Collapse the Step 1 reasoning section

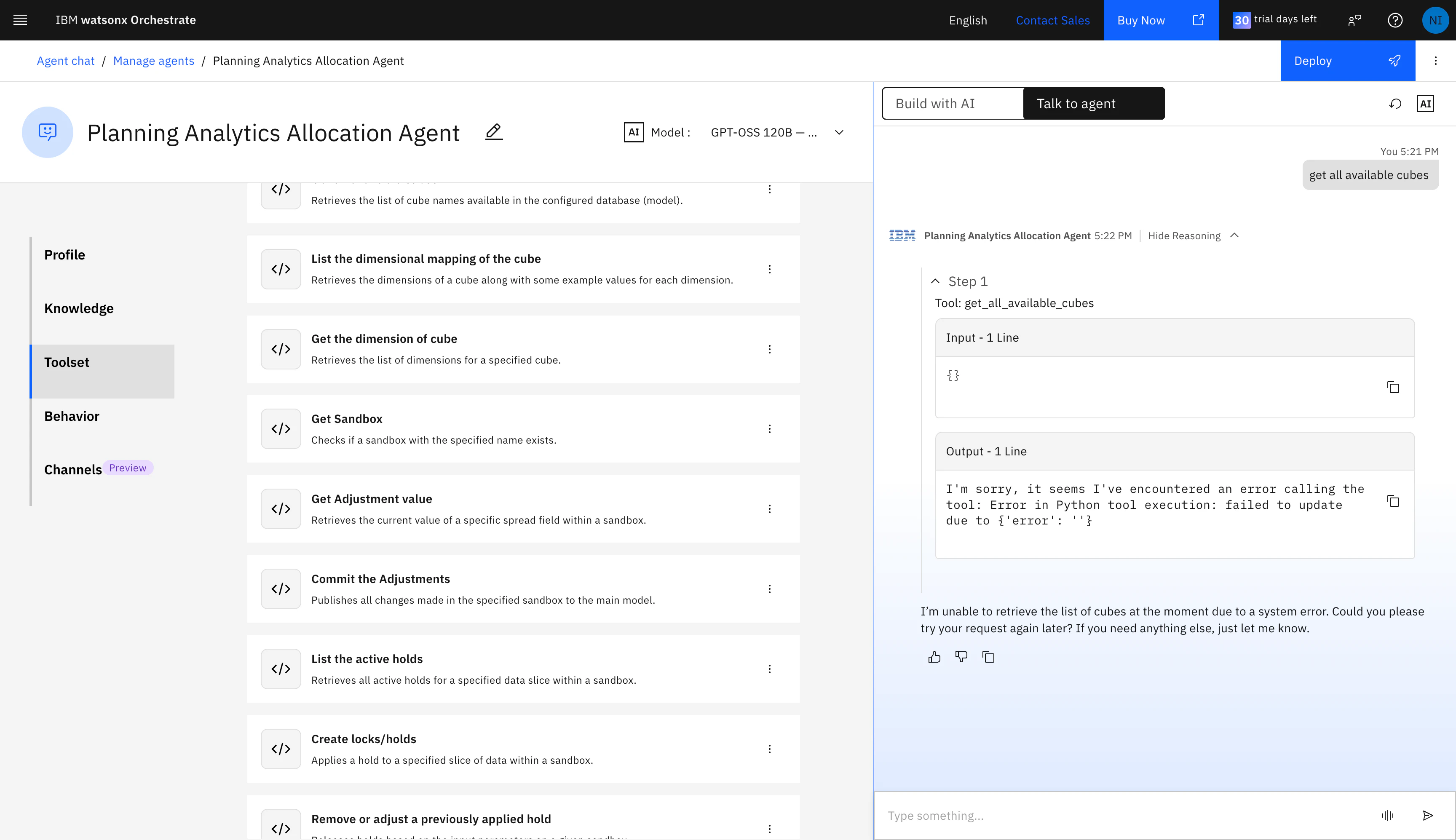(936, 281)
